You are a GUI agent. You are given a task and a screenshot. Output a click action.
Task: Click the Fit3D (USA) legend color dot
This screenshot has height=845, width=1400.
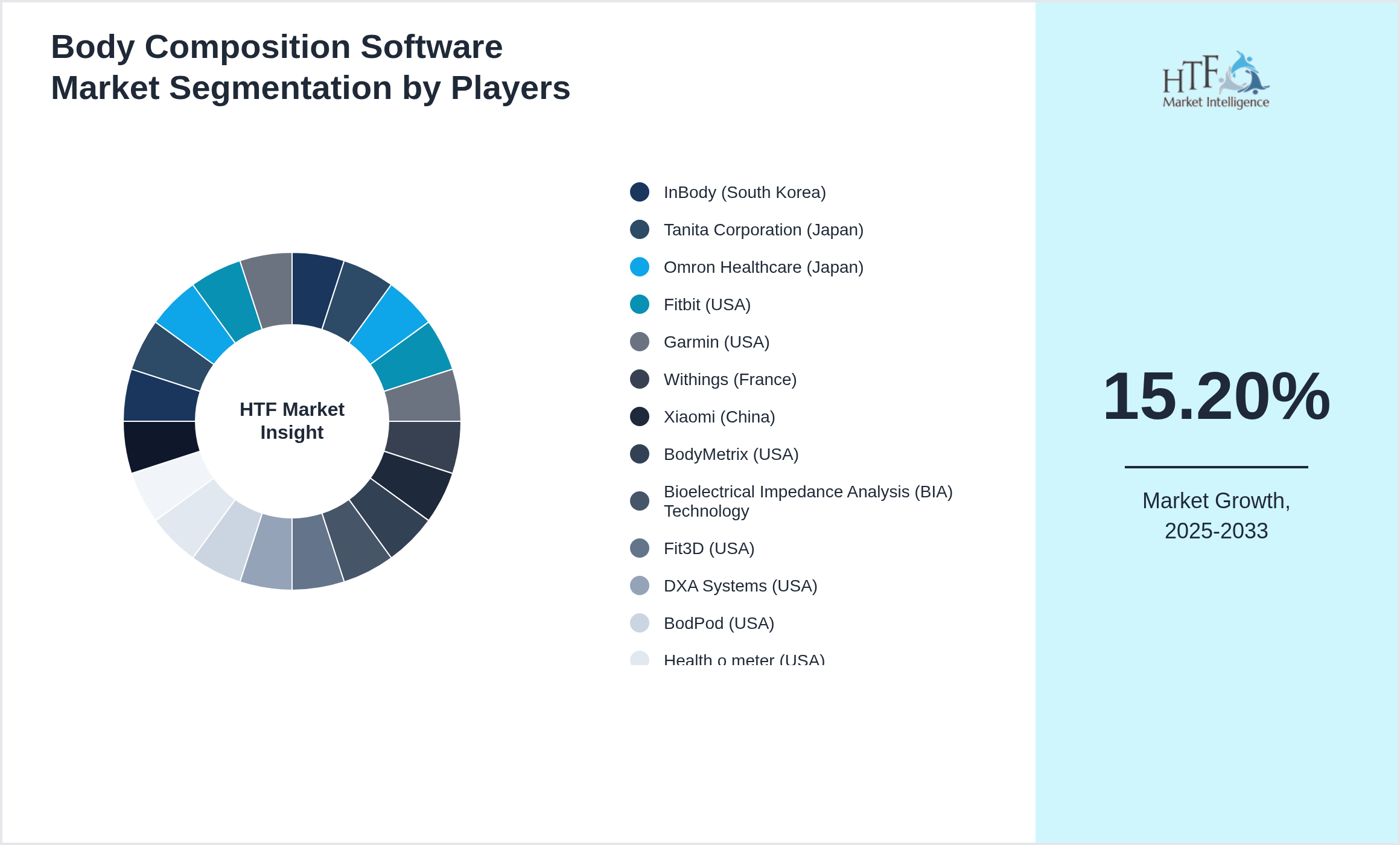[x=640, y=548]
